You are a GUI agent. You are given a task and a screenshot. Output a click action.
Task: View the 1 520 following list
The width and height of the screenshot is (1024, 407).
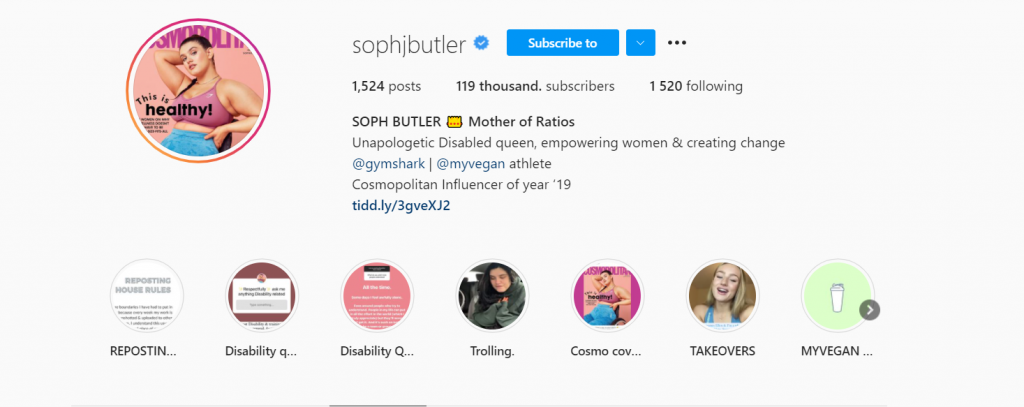click(697, 86)
